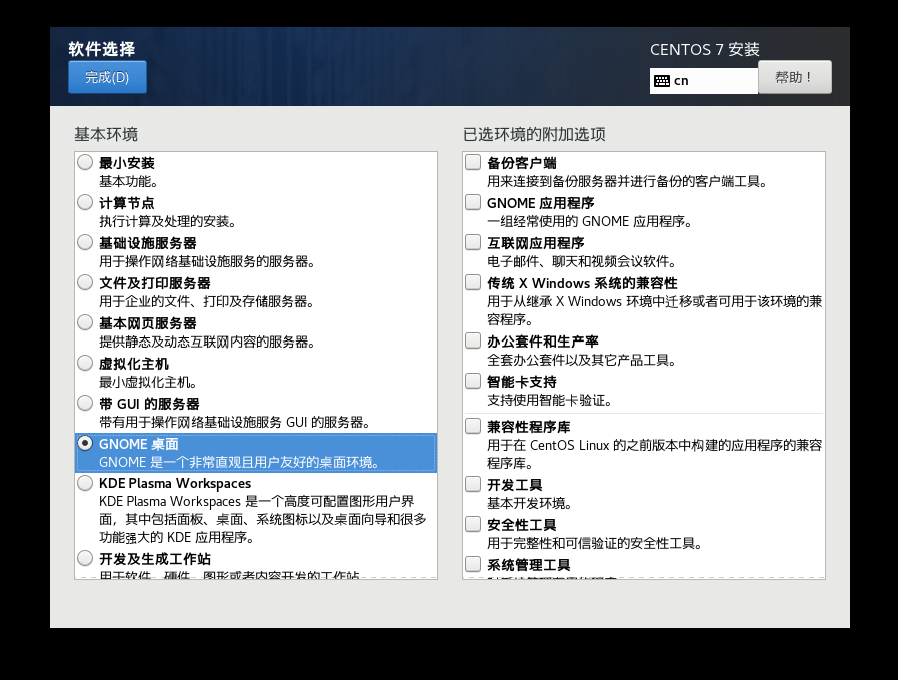
Task: Click the text 最小虚拟化主机。
Action: tap(148, 382)
